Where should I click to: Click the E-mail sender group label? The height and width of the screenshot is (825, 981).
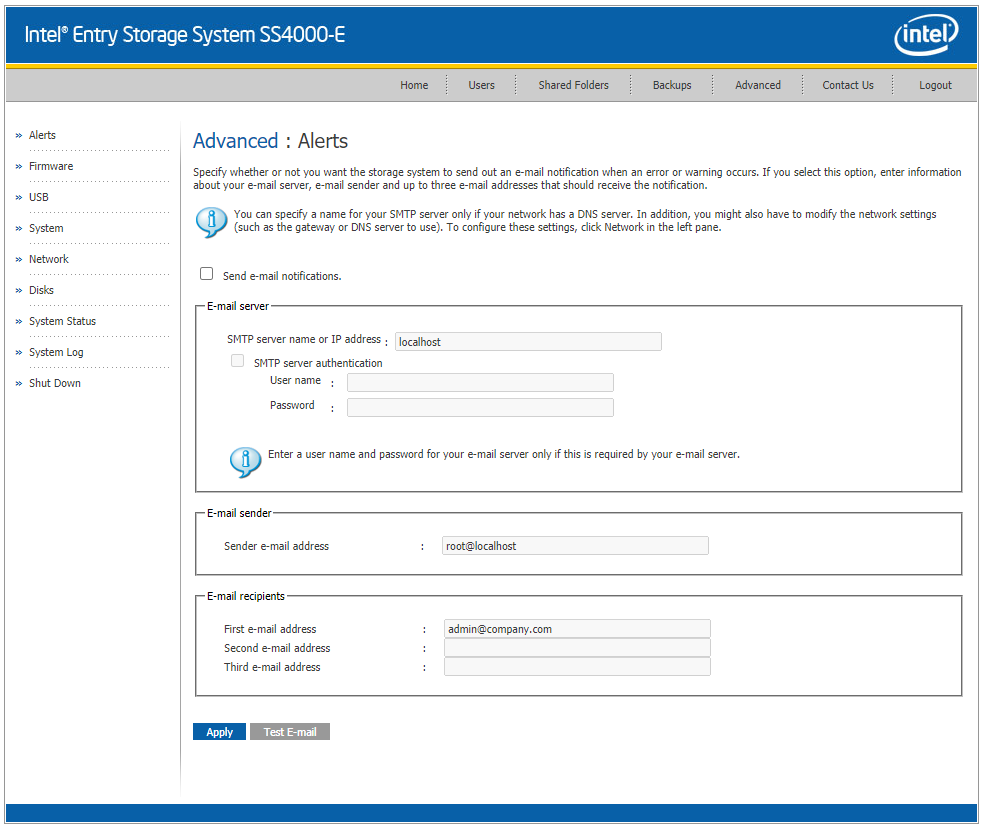pyautogui.click(x=239, y=513)
